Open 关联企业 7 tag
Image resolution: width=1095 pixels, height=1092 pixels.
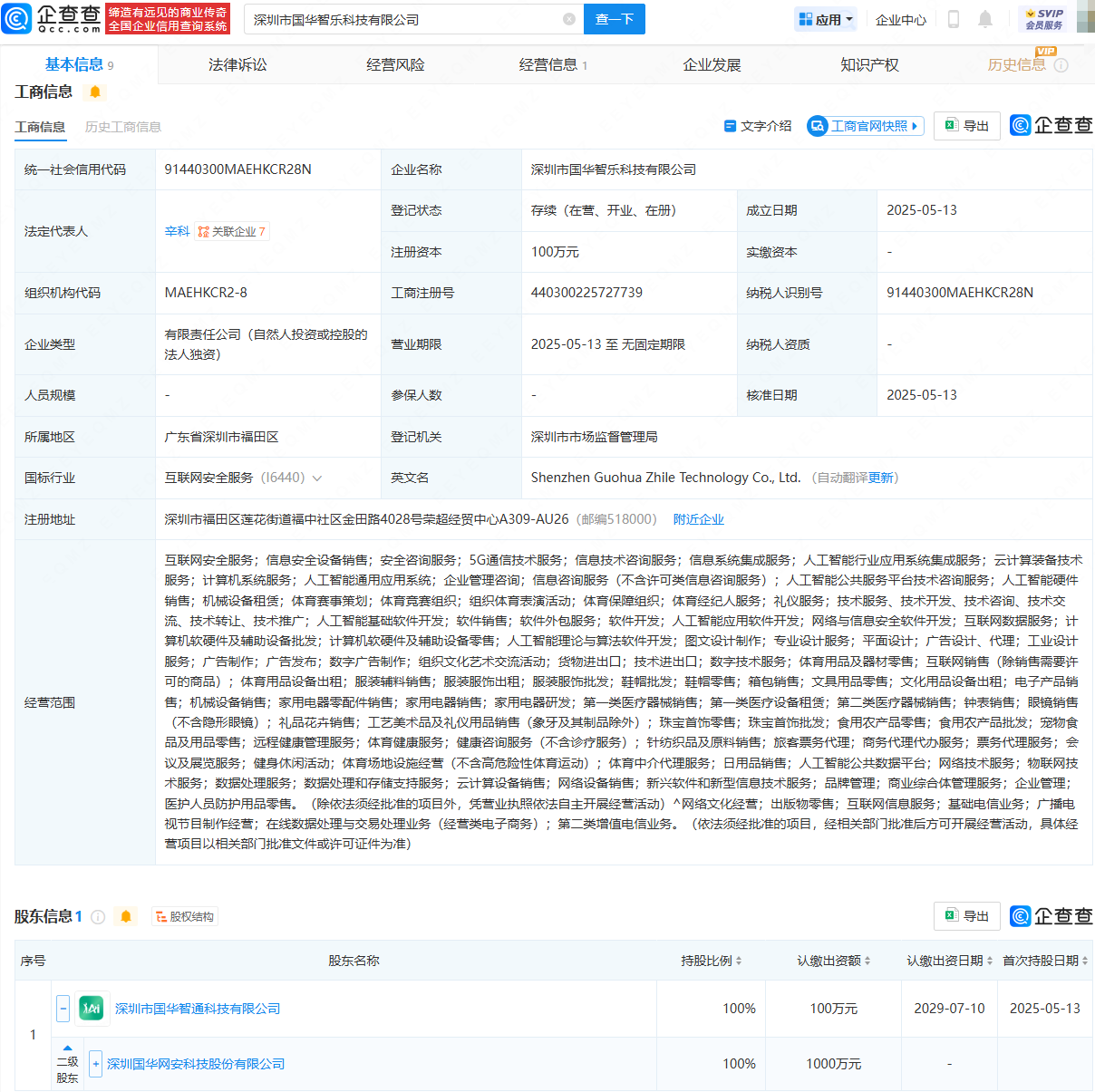point(232,232)
